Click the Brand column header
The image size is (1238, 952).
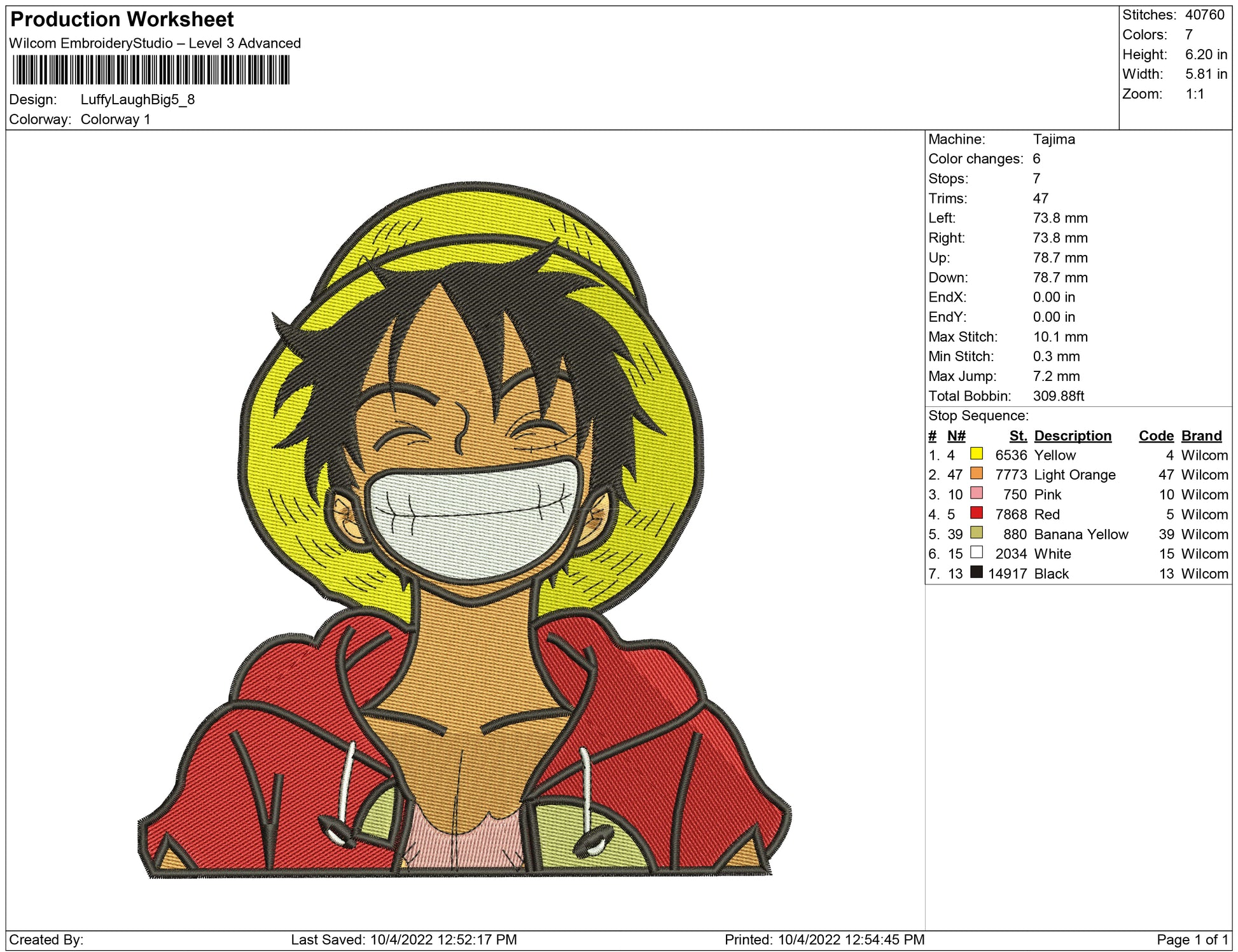click(1201, 436)
